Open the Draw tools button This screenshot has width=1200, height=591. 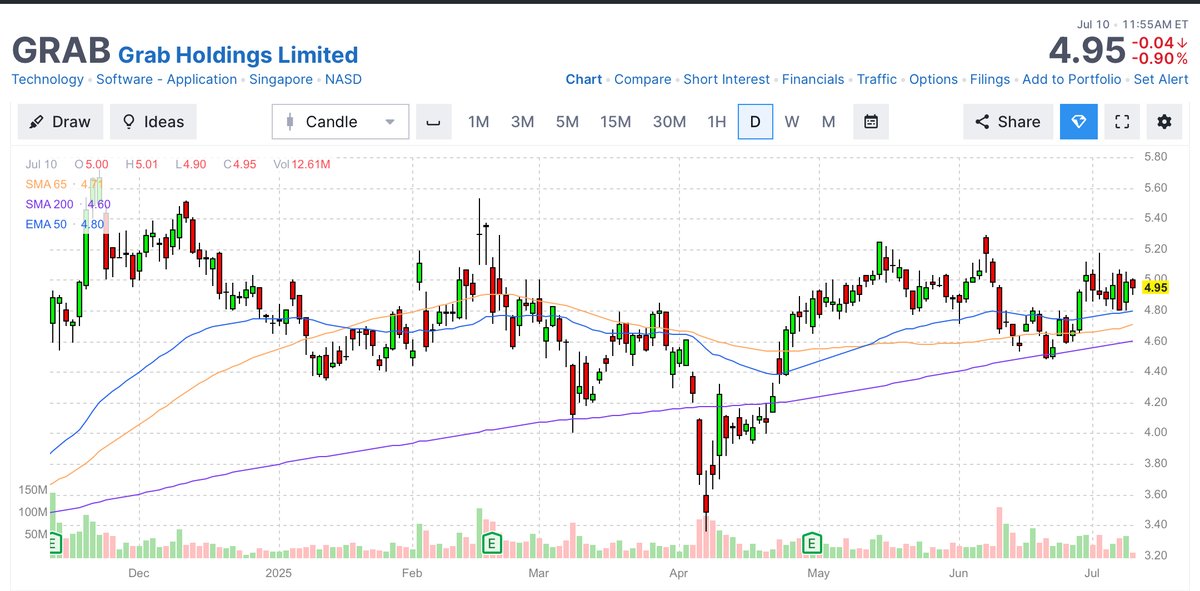(60, 122)
